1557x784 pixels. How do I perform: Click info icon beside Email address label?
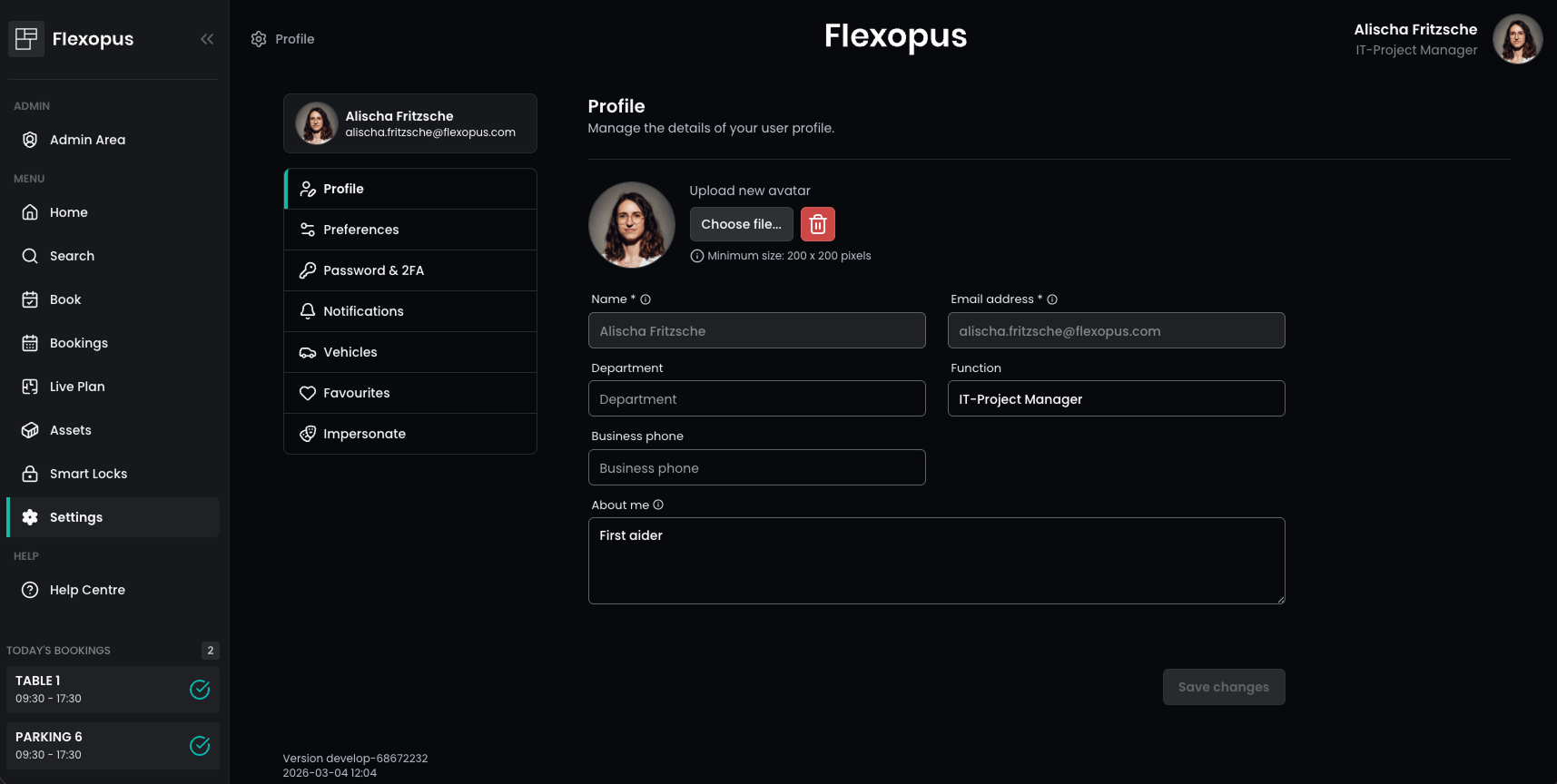1052,299
